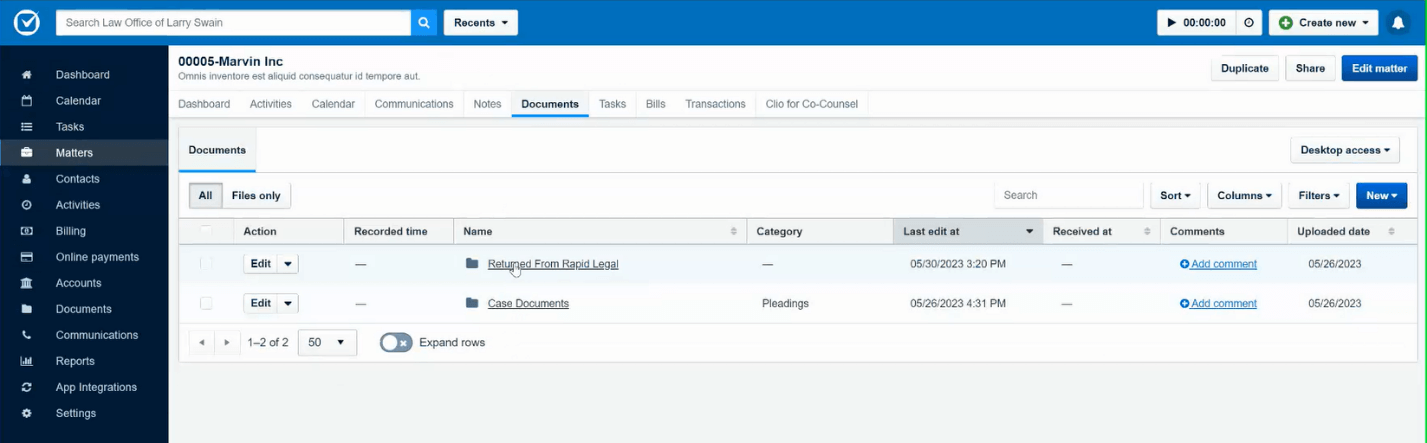This screenshot has height=443, width=1427.
Task: Toggle the Expand rows switch
Action: click(396, 342)
